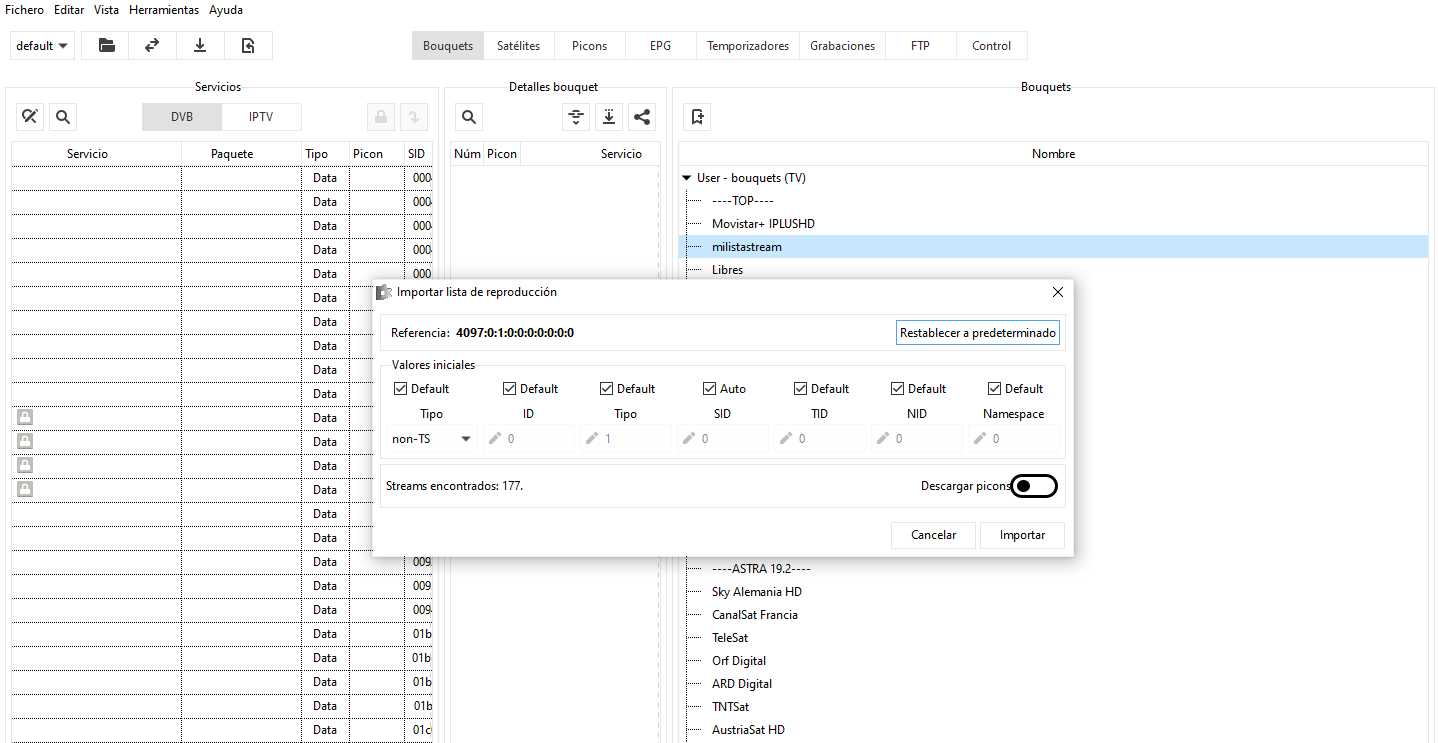Click the Importar button
1438x743 pixels.
(x=1022, y=535)
